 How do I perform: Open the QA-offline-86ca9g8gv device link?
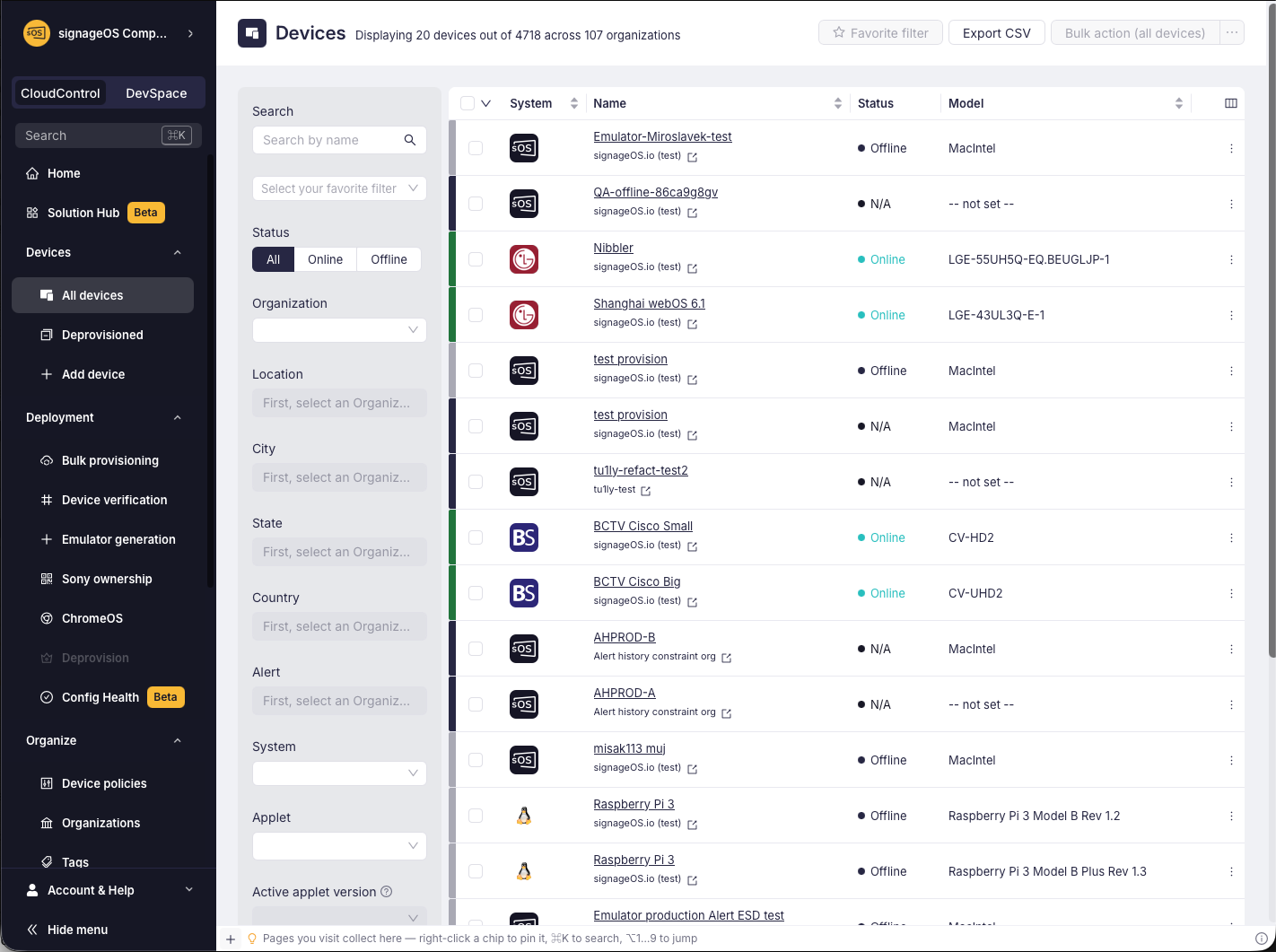point(655,192)
